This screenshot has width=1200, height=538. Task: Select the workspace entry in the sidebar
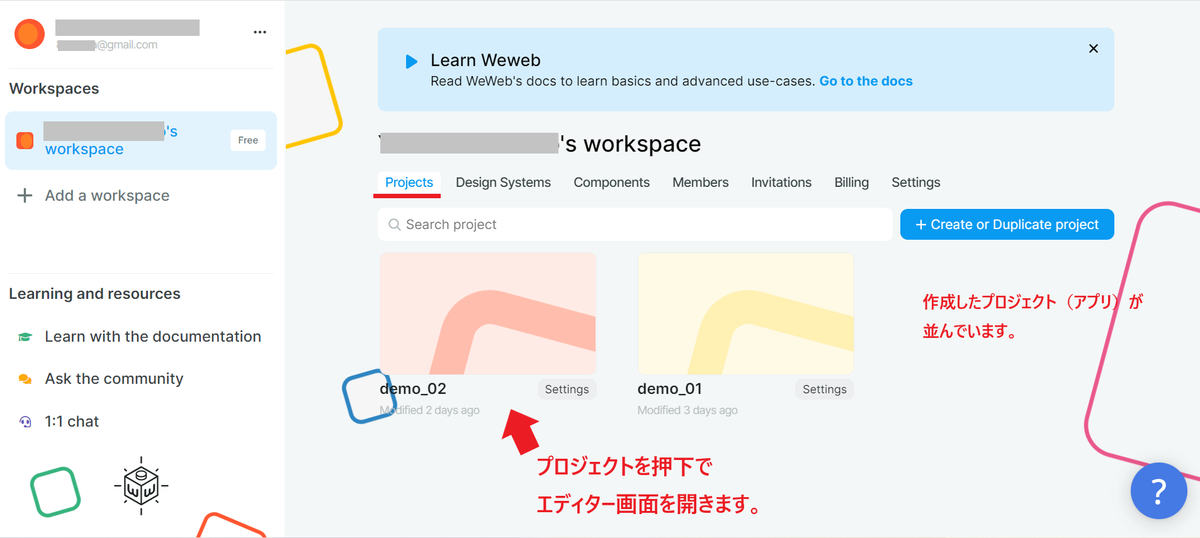pos(141,141)
